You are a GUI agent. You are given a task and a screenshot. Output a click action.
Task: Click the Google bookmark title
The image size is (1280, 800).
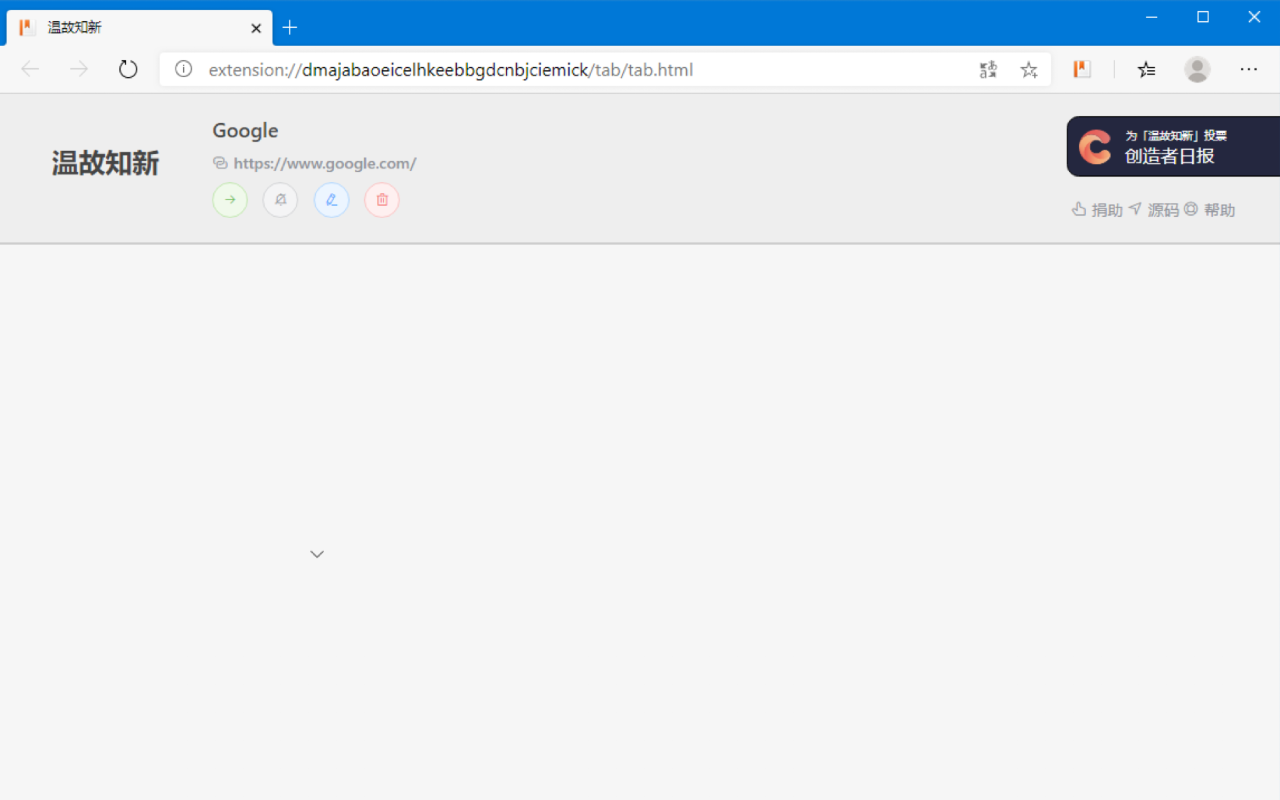click(245, 130)
